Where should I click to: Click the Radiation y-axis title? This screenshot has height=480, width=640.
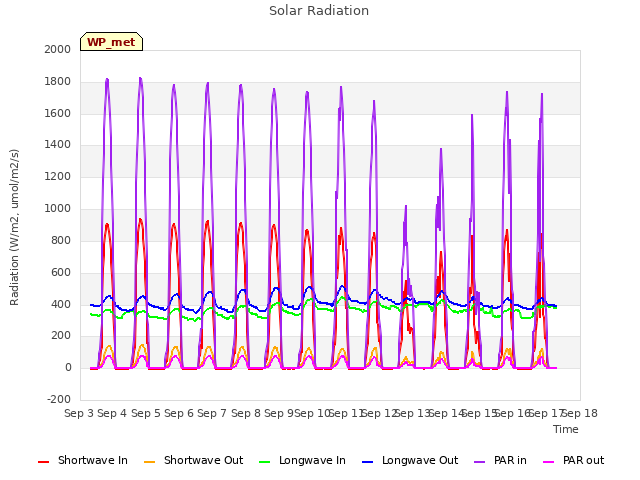(14, 227)
